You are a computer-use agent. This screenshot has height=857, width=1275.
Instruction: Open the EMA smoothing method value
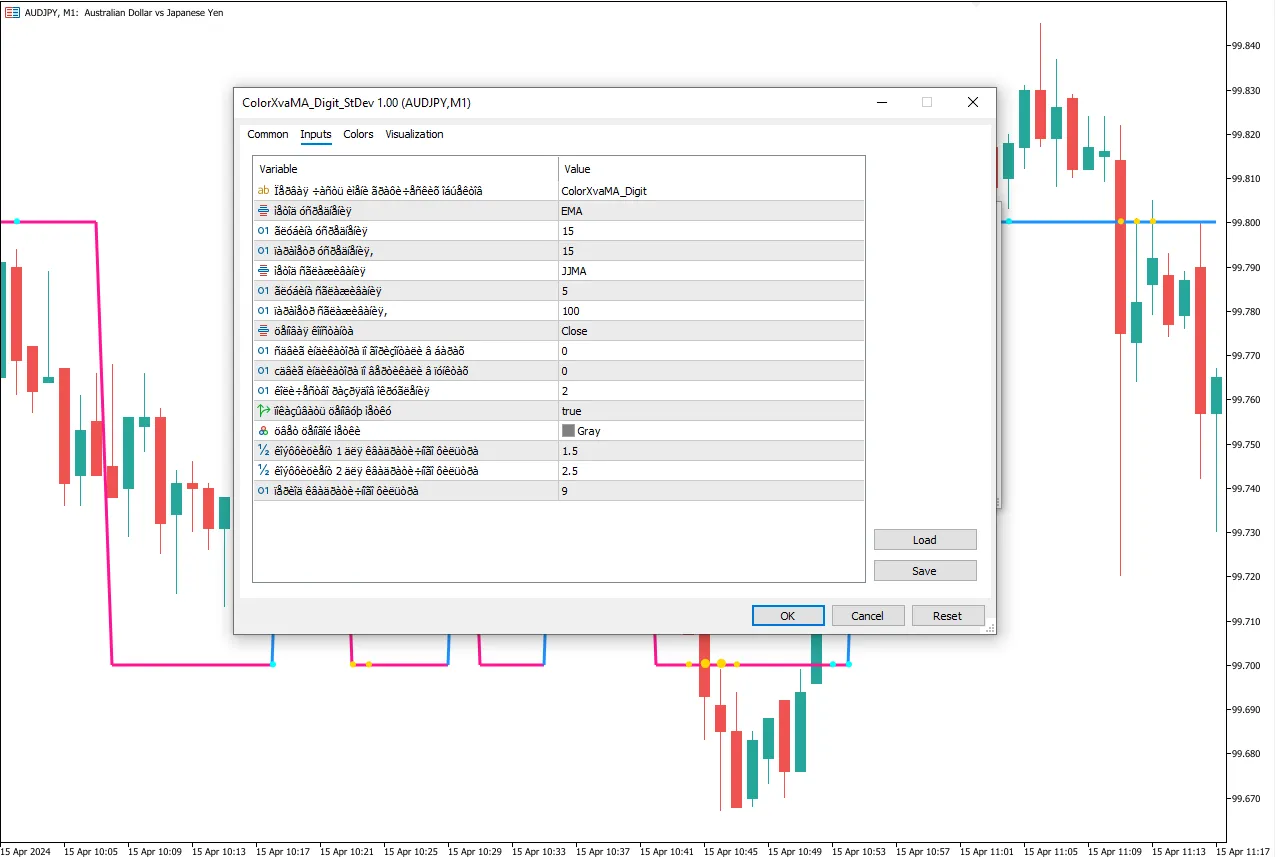pyautogui.click(x=710, y=211)
